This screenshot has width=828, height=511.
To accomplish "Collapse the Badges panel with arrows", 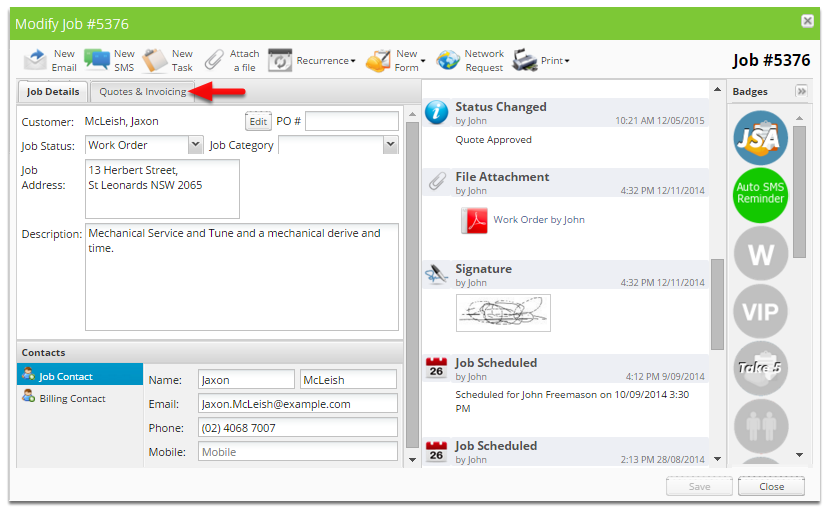I will [802, 91].
